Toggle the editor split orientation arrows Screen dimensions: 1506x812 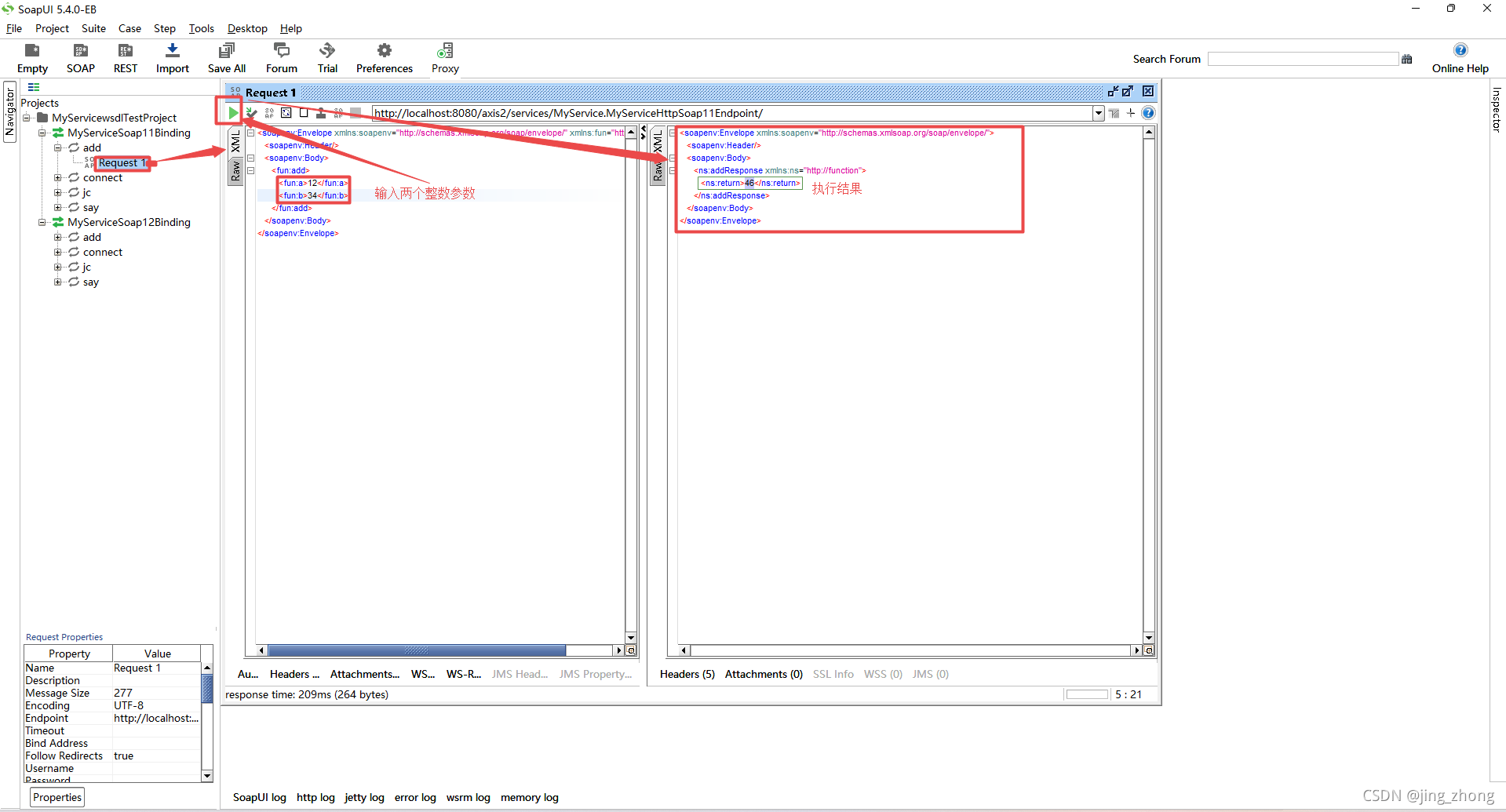[644, 133]
